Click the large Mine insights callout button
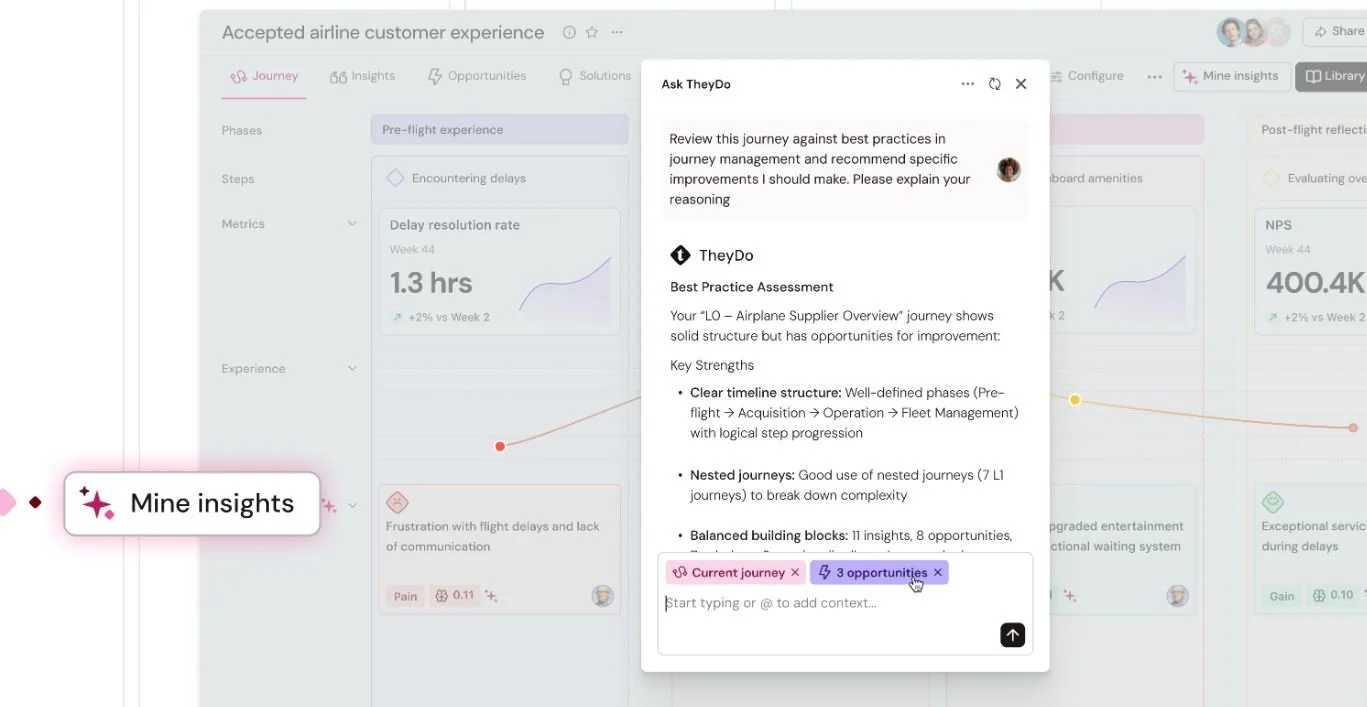1367x707 pixels. click(x=192, y=504)
